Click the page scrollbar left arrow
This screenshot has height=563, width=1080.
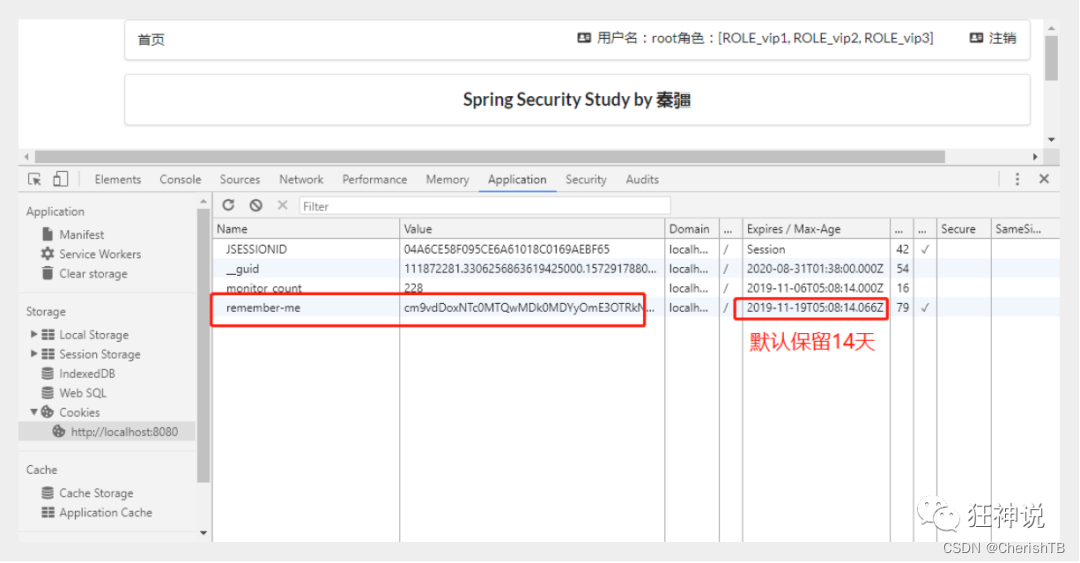(x=26, y=156)
